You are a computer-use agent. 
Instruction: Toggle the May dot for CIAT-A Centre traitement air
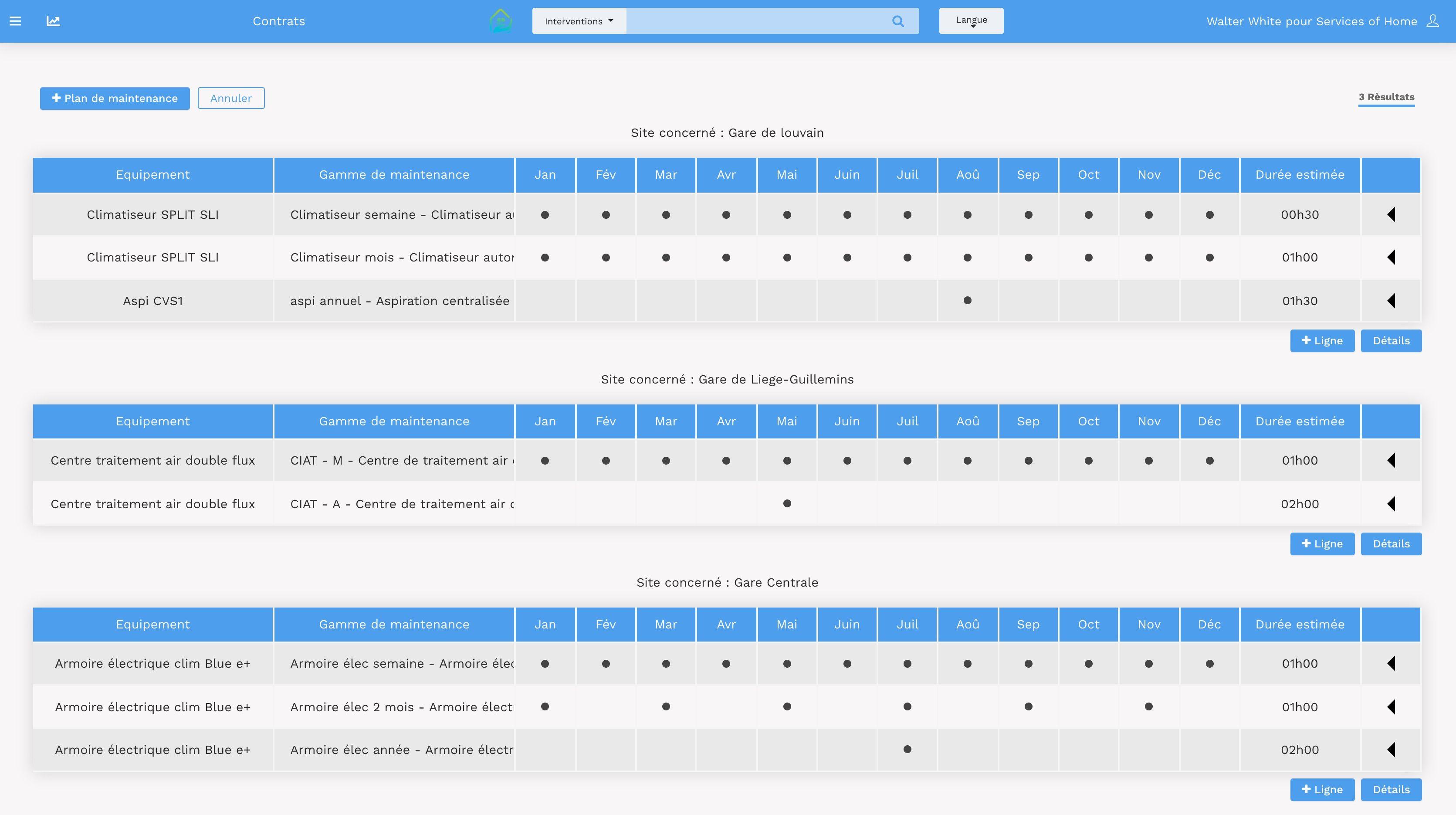(786, 503)
